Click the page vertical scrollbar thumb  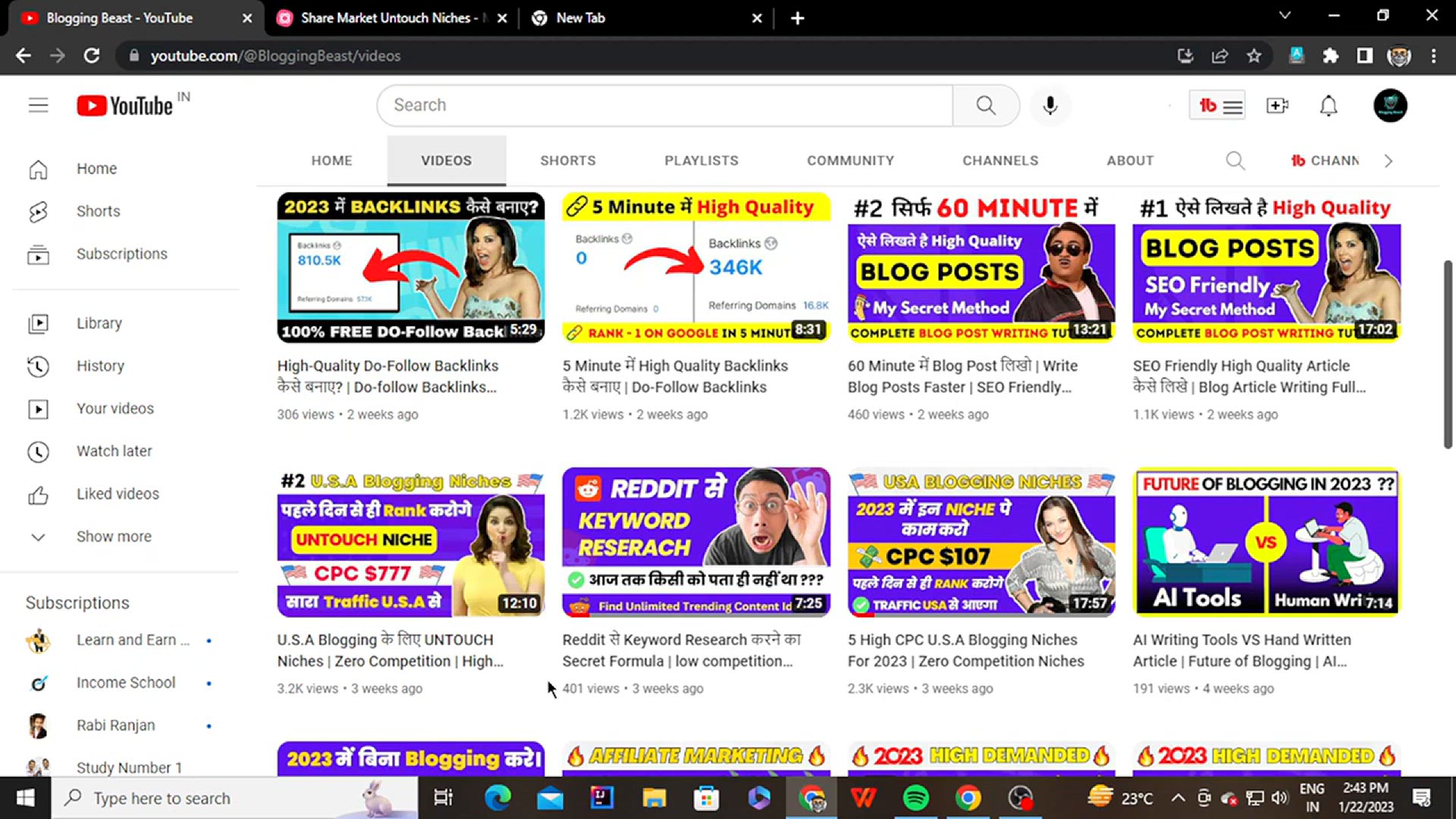tap(1448, 354)
